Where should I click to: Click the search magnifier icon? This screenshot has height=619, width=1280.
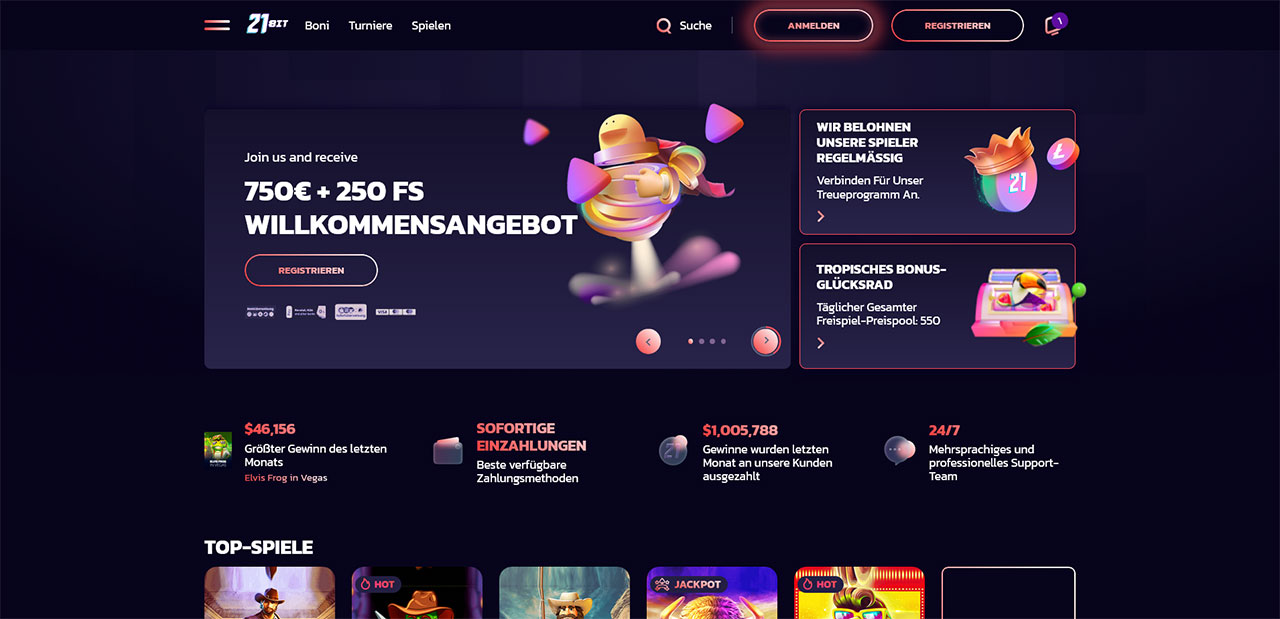(664, 26)
